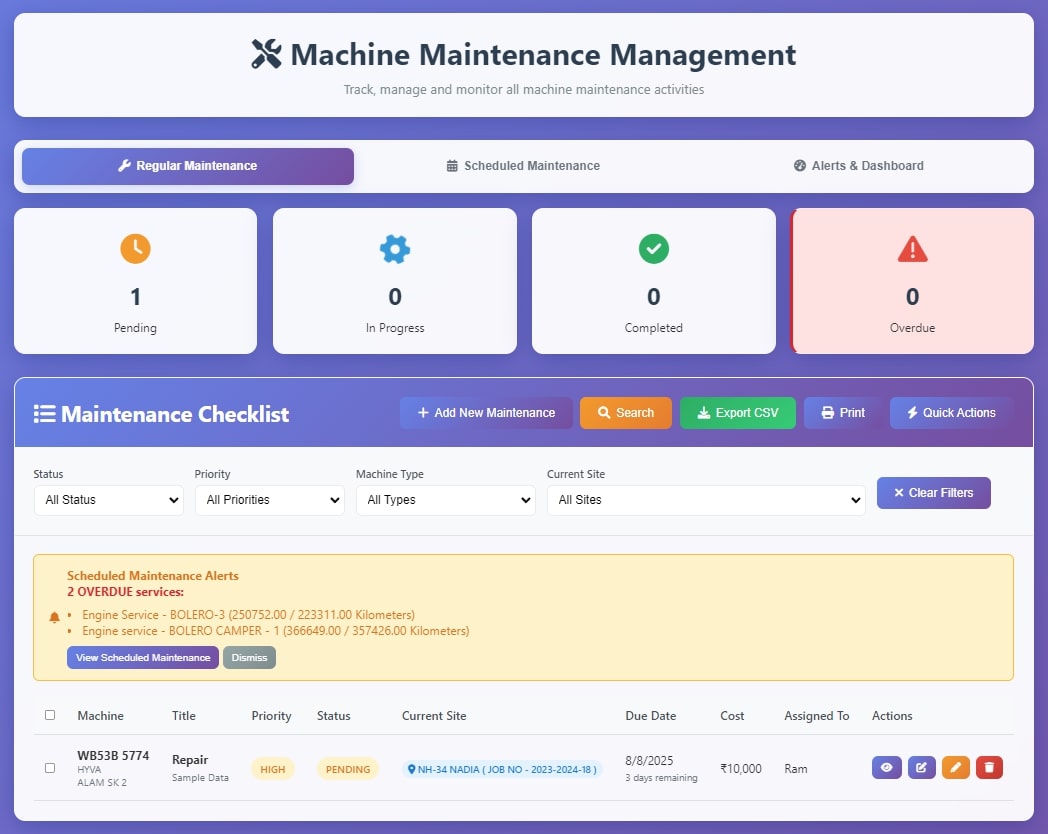This screenshot has height=834, width=1048.
Task: Click the red Overdue warning triangle icon
Action: point(912,249)
